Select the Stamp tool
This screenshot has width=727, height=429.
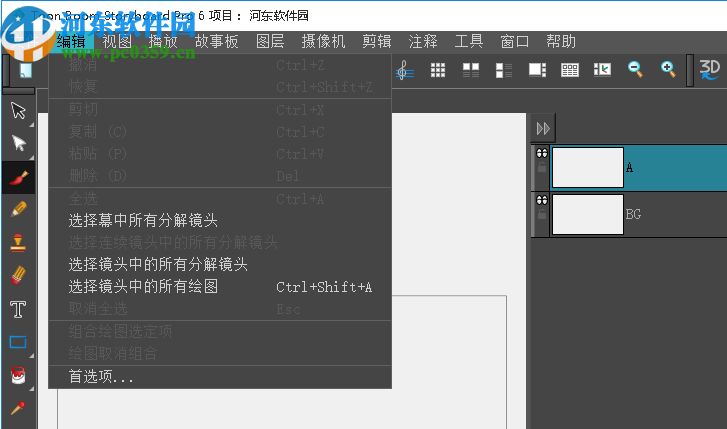point(18,243)
